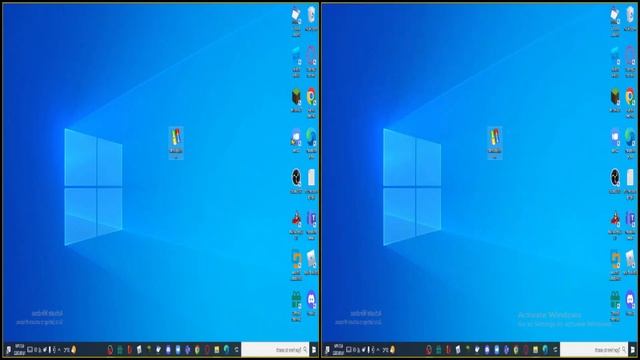Image resolution: width=640 pixels, height=360 pixels.
Task: Select the Microsoft Edge shortcut on left desktop
Action: pos(311,137)
